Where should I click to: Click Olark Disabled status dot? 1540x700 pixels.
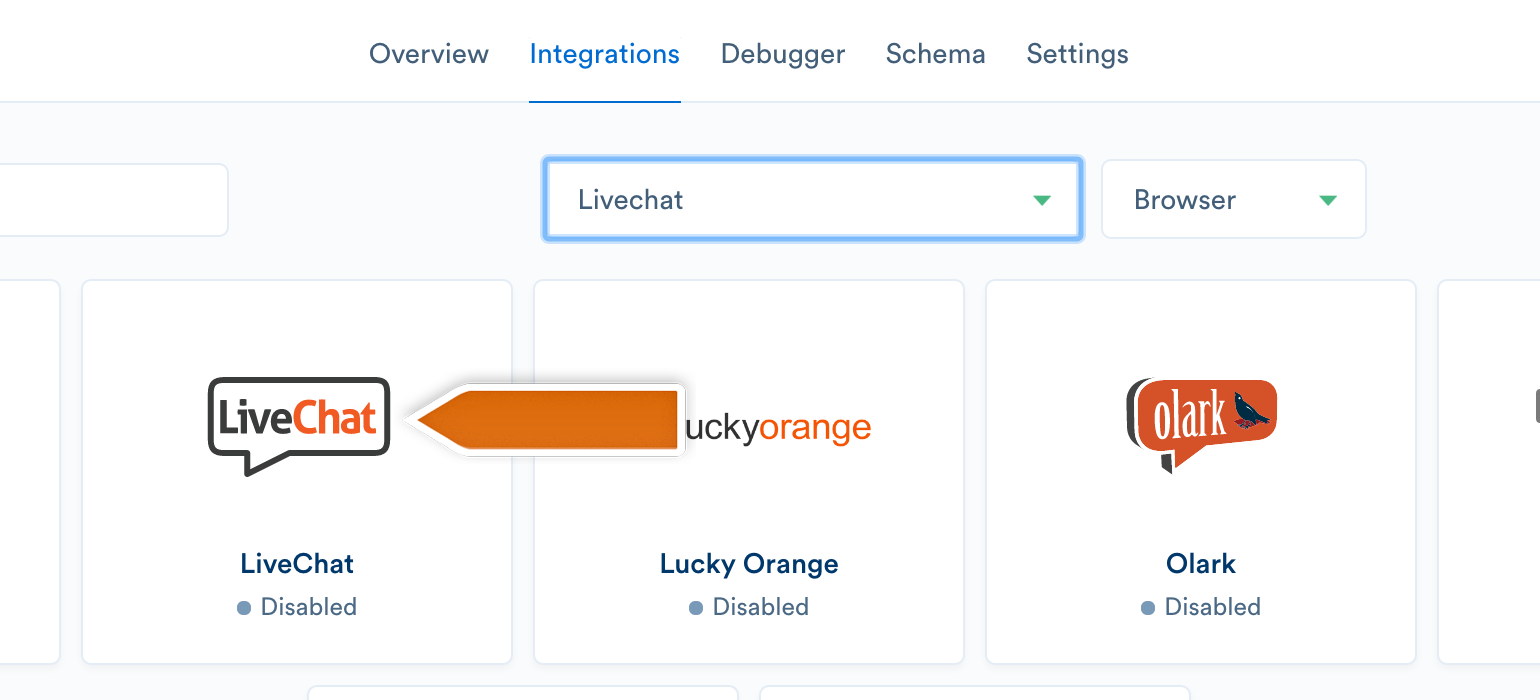(x=1147, y=607)
